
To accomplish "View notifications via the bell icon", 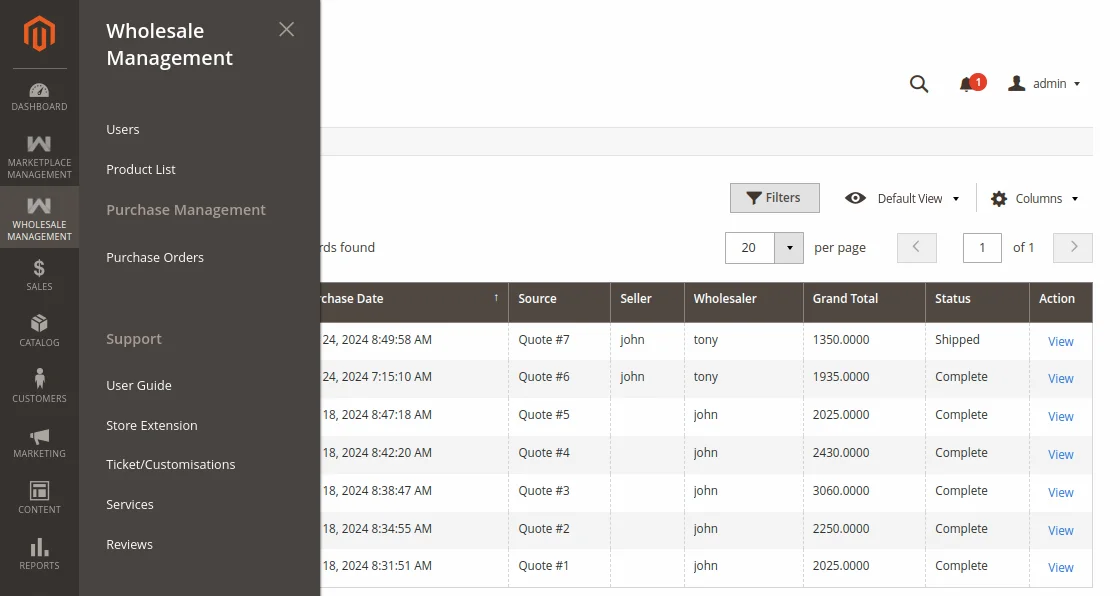I will pos(968,84).
